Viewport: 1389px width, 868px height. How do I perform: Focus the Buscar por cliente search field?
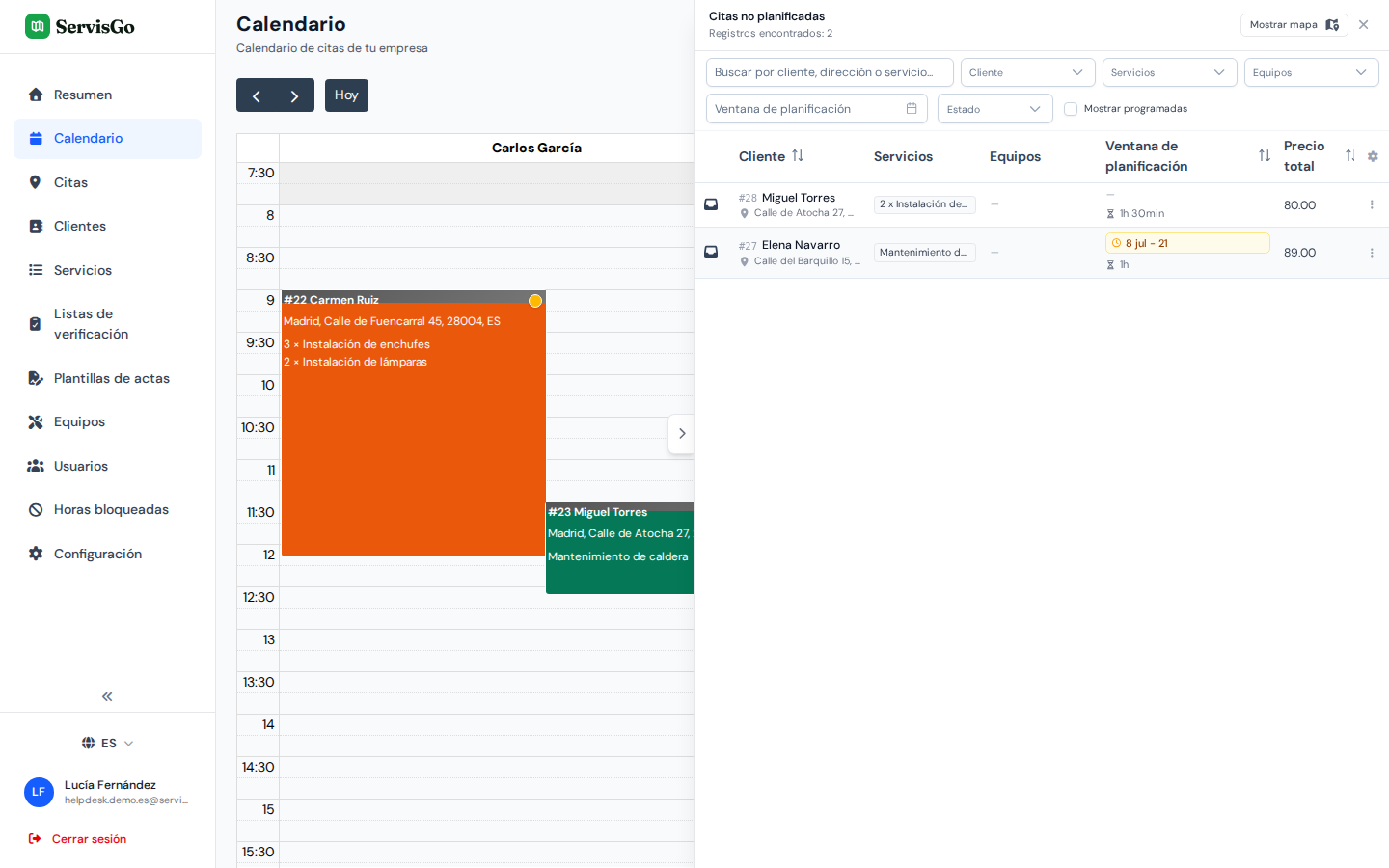pos(830,72)
